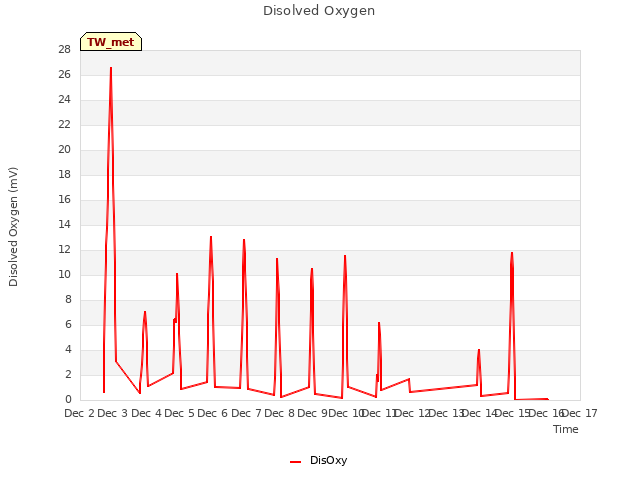Click the y-axis label Disolved Oxygen (mV)
The width and height of the screenshot is (640, 480).
point(13,227)
